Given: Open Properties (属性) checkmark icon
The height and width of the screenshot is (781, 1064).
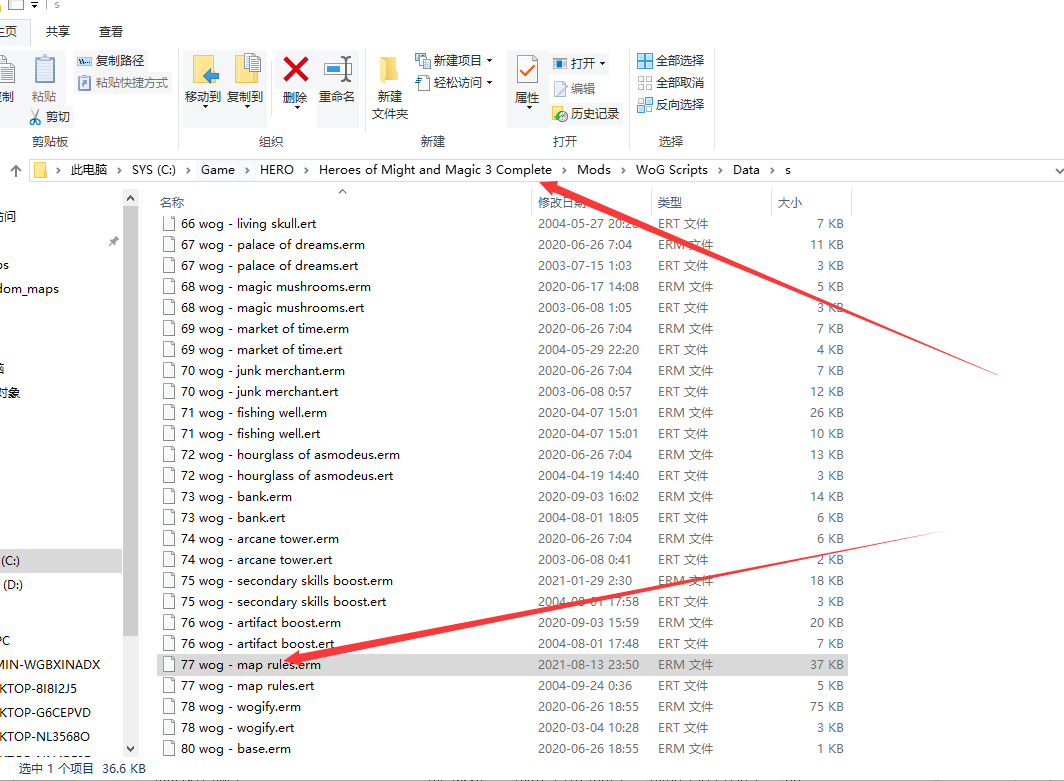Looking at the screenshot, I should (527, 71).
